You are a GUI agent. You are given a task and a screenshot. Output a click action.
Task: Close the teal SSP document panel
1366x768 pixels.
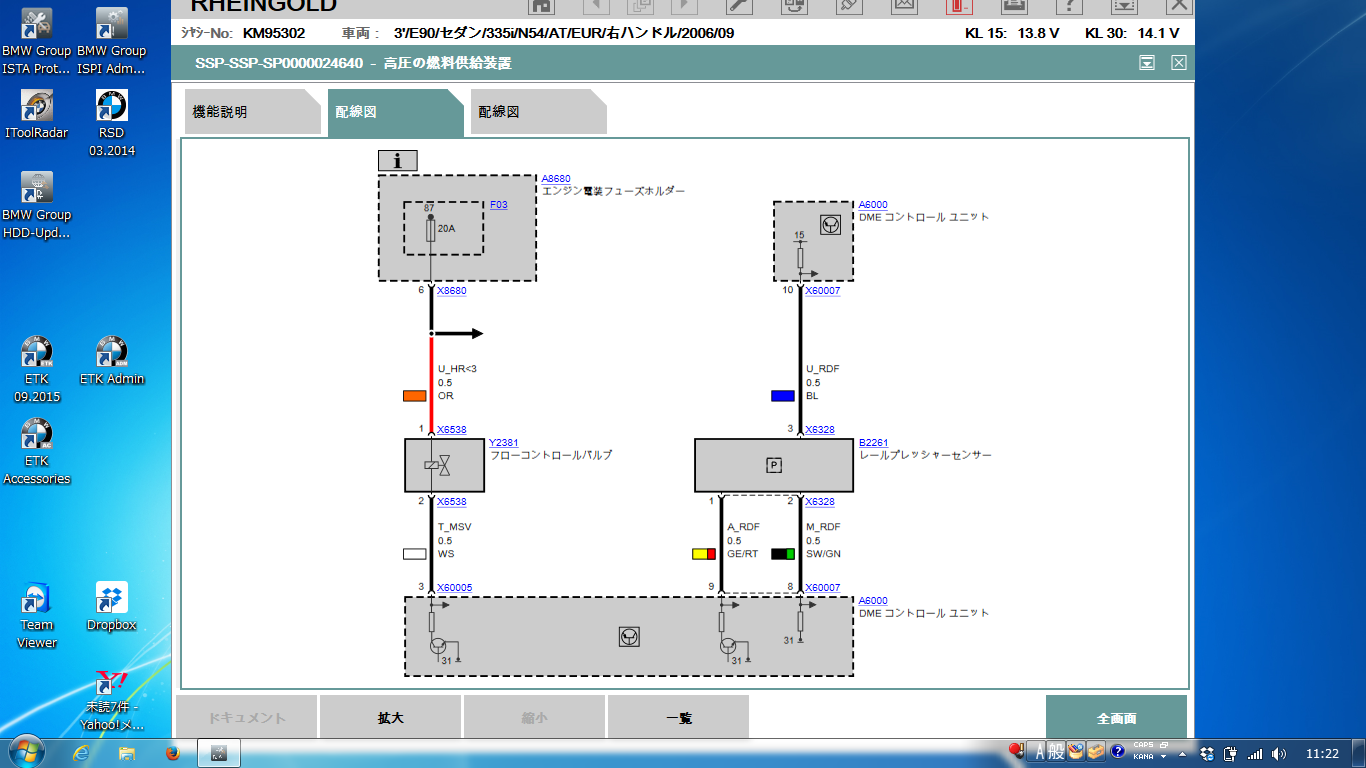[x=1179, y=63]
